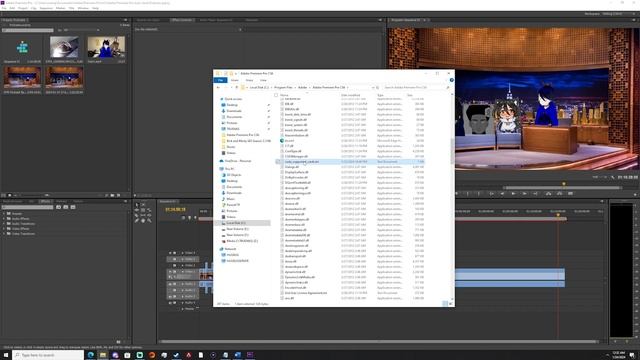Switch Project panel to icon view
640x360 pixels.
9,196
